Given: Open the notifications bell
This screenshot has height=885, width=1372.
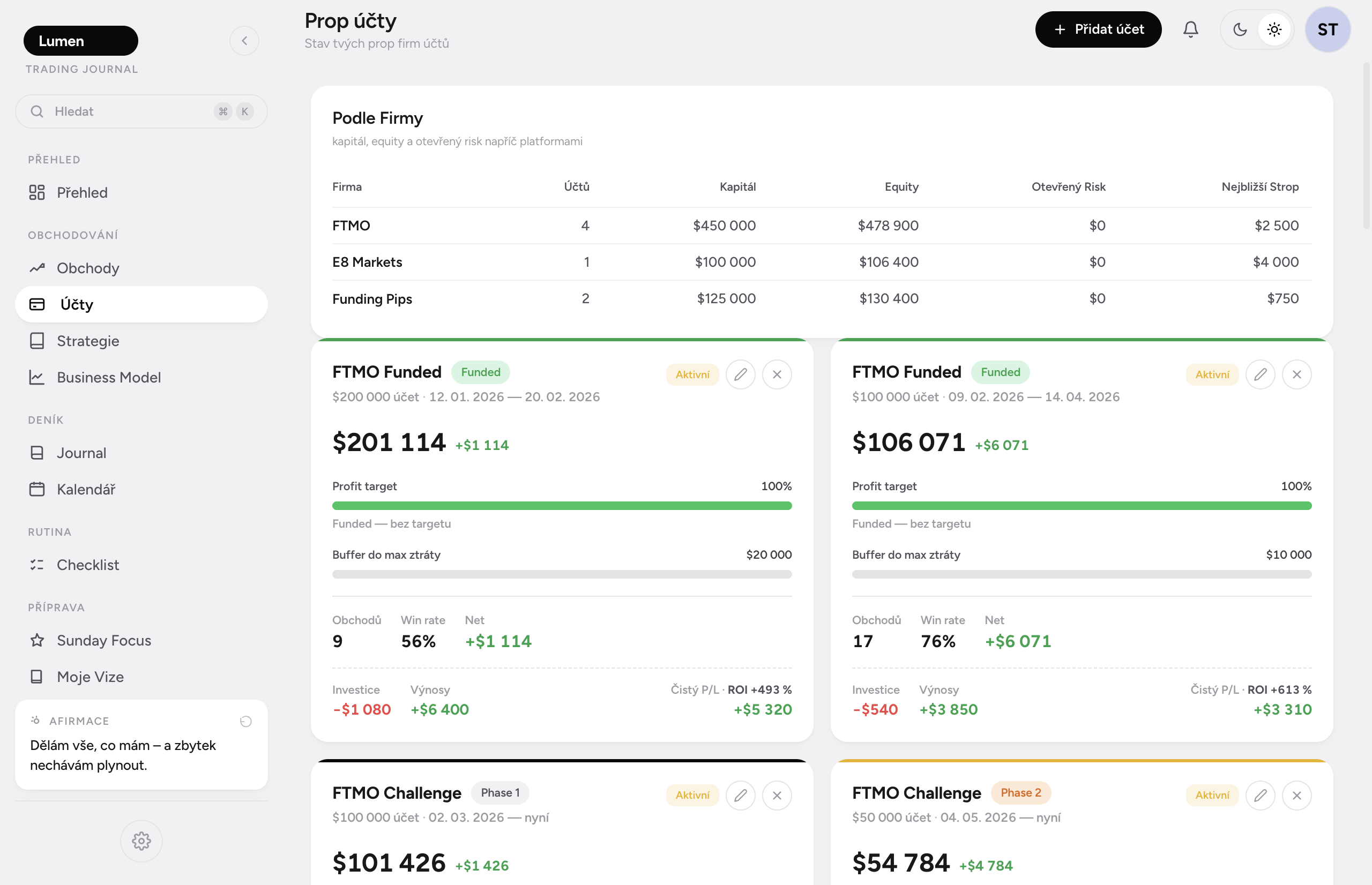Looking at the screenshot, I should pos(1190,29).
